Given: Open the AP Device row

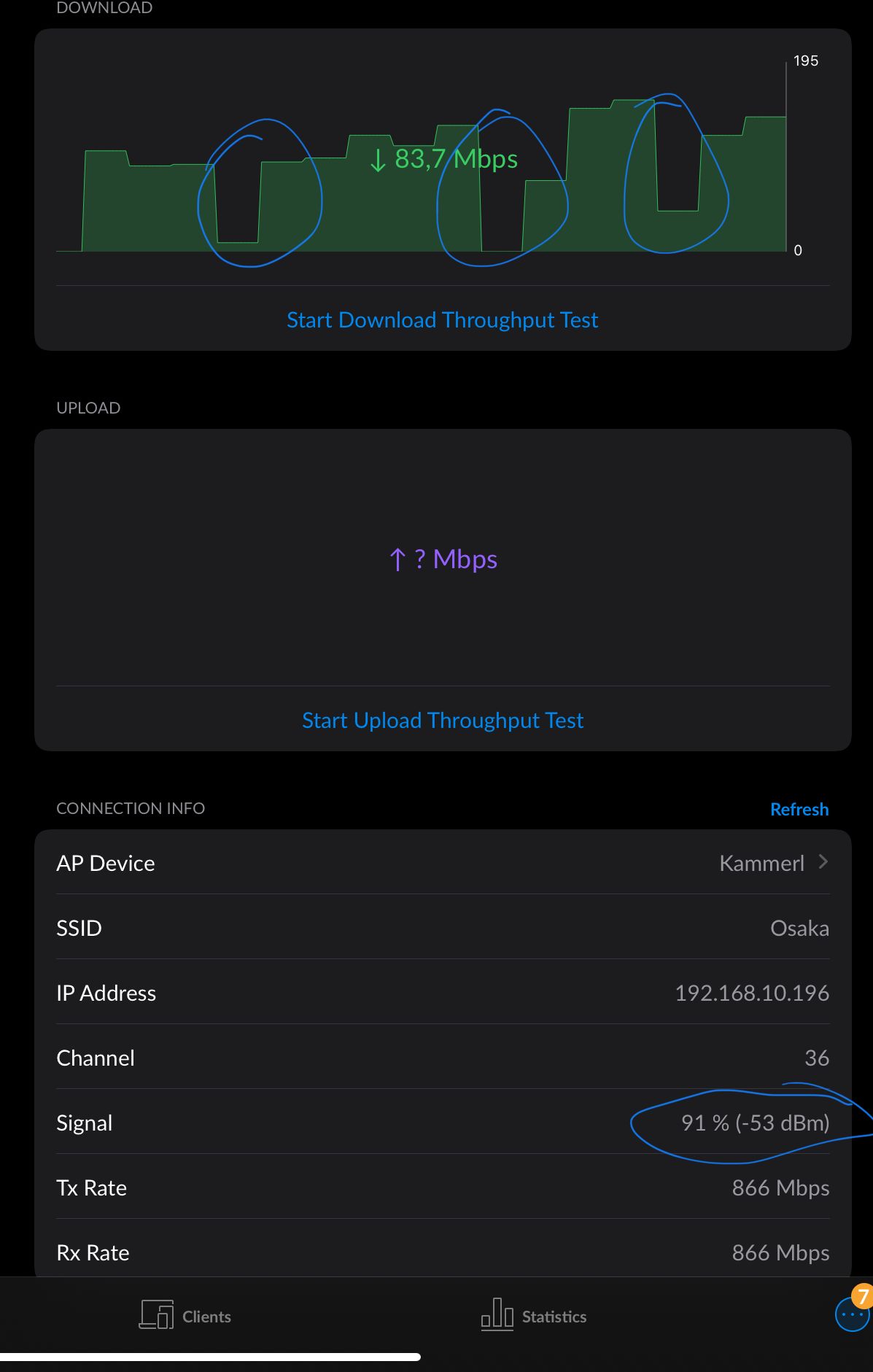Looking at the screenshot, I should [x=443, y=862].
